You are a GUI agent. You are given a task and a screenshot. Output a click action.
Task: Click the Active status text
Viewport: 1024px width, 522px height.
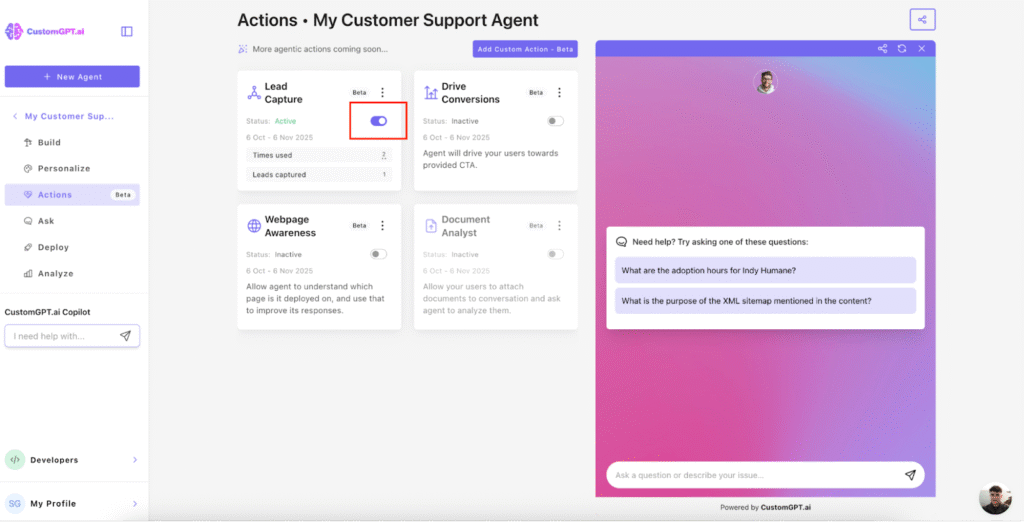click(x=285, y=121)
